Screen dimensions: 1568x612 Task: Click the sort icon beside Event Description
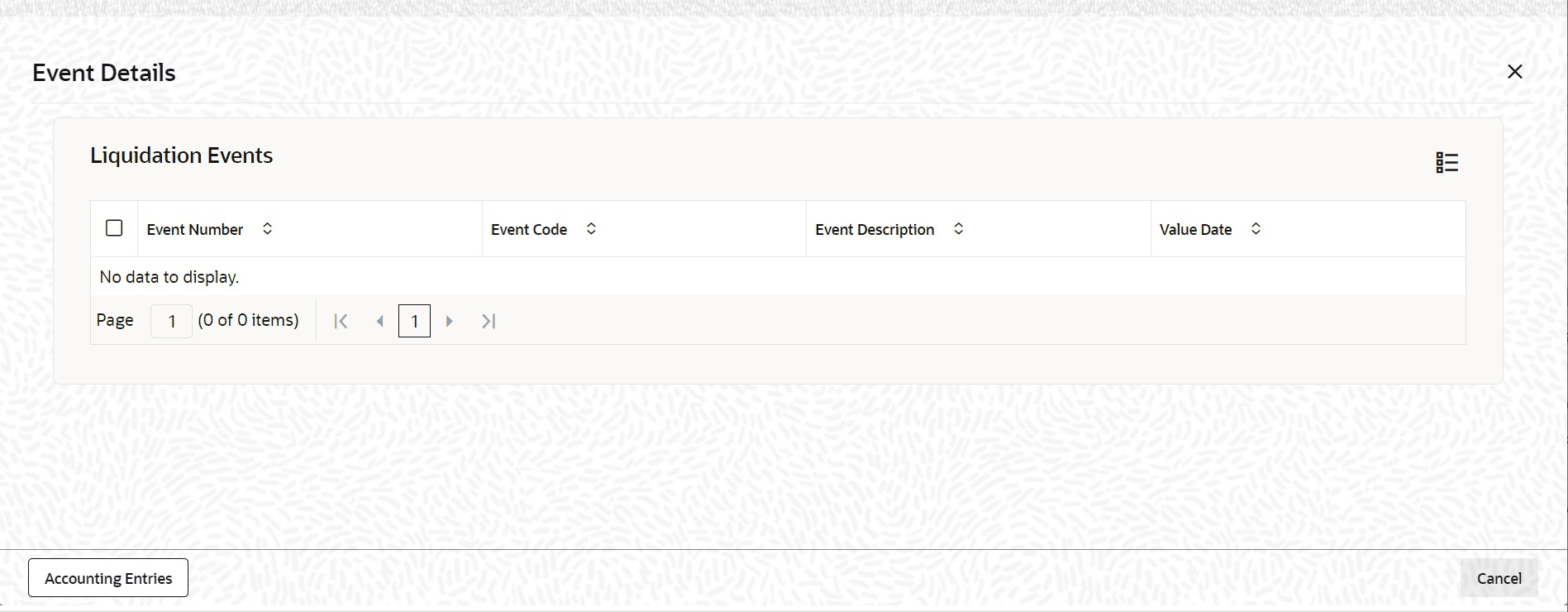[x=958, y=229]
